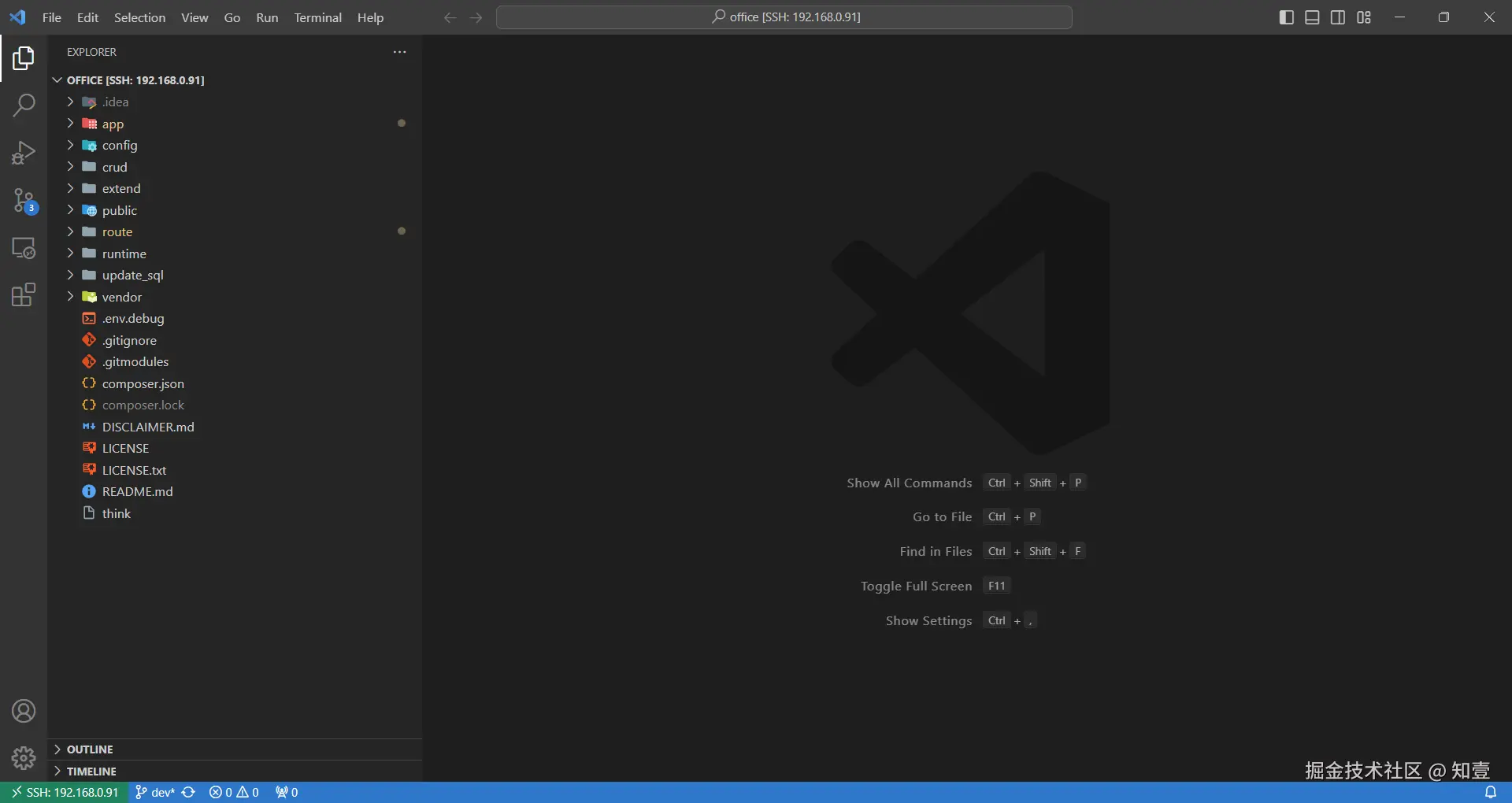Open the Go menu

click(232, 17)
